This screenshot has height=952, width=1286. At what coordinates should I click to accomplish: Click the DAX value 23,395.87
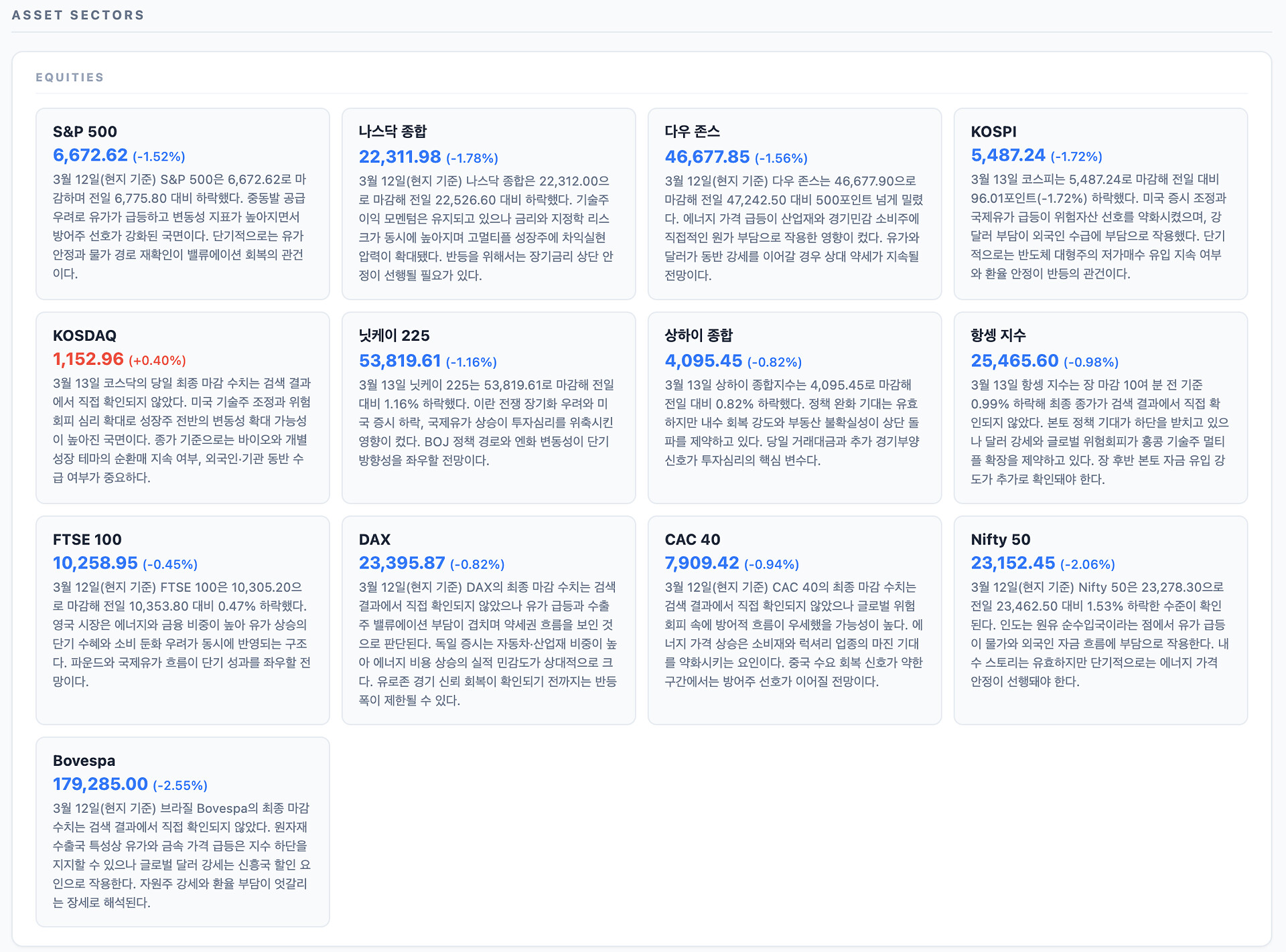click(401, 563)
